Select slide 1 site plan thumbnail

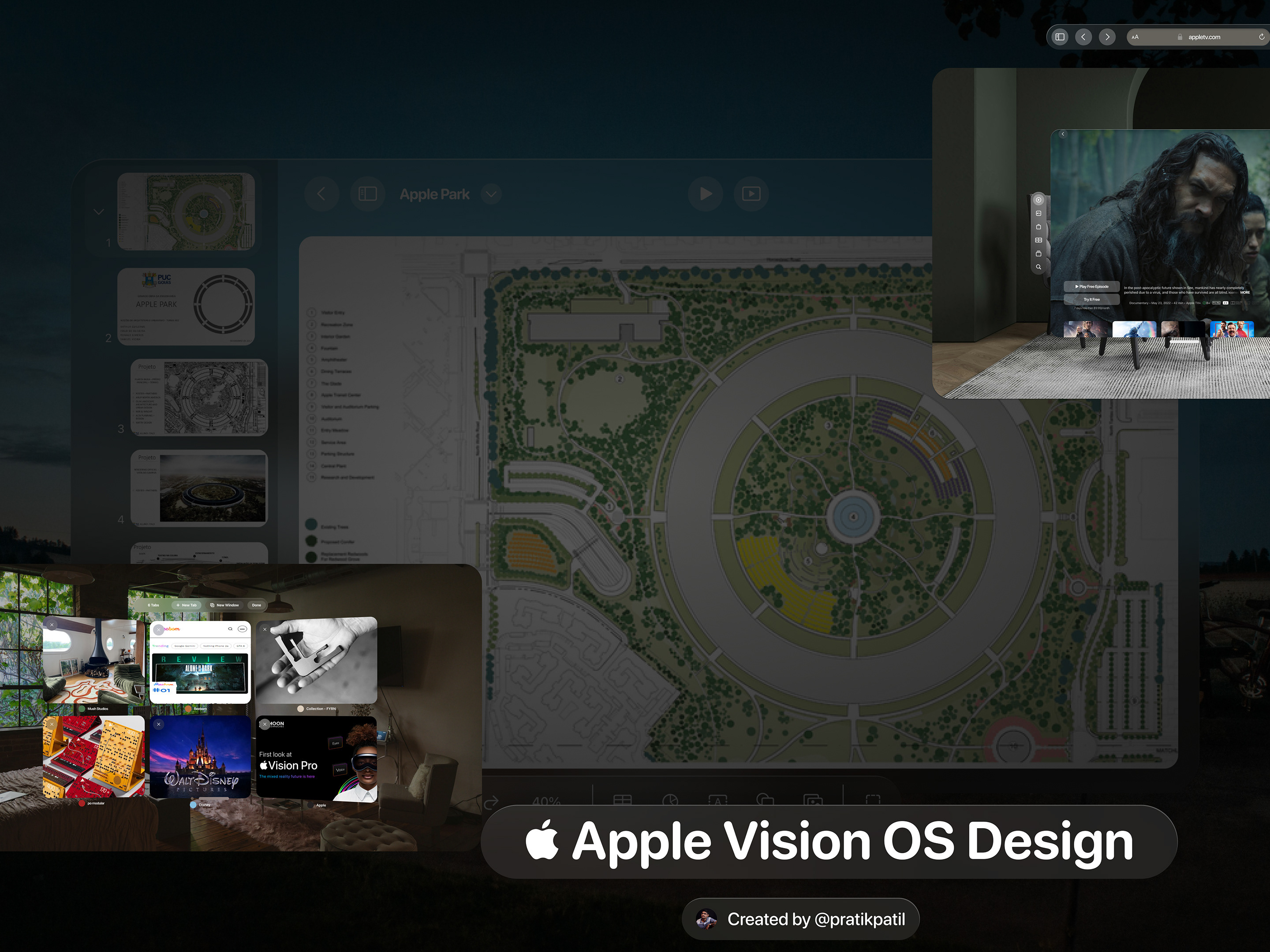tap(186, 211)
